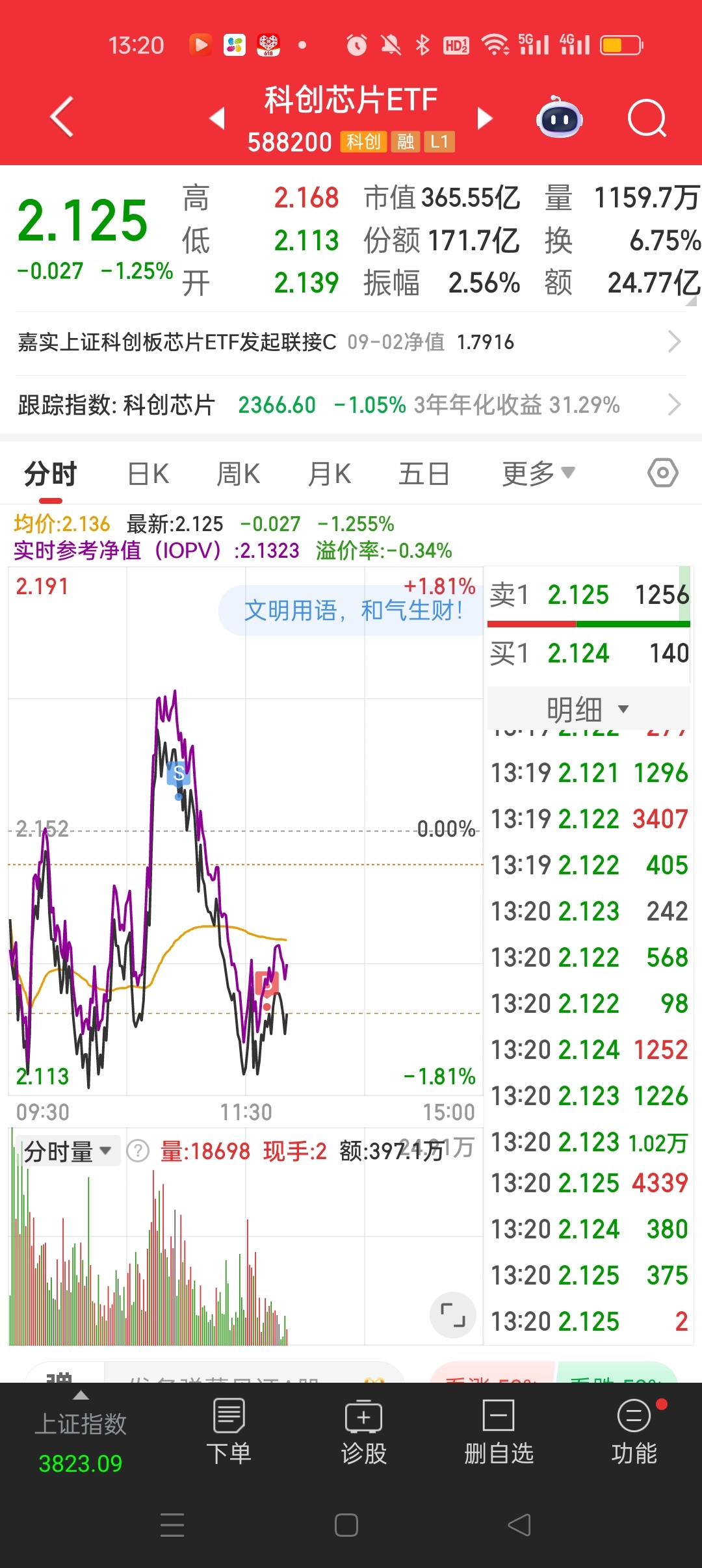Screen dimensions: 702x1568
Task: Tap Android back triangle button
Action: pos(519,1524)
